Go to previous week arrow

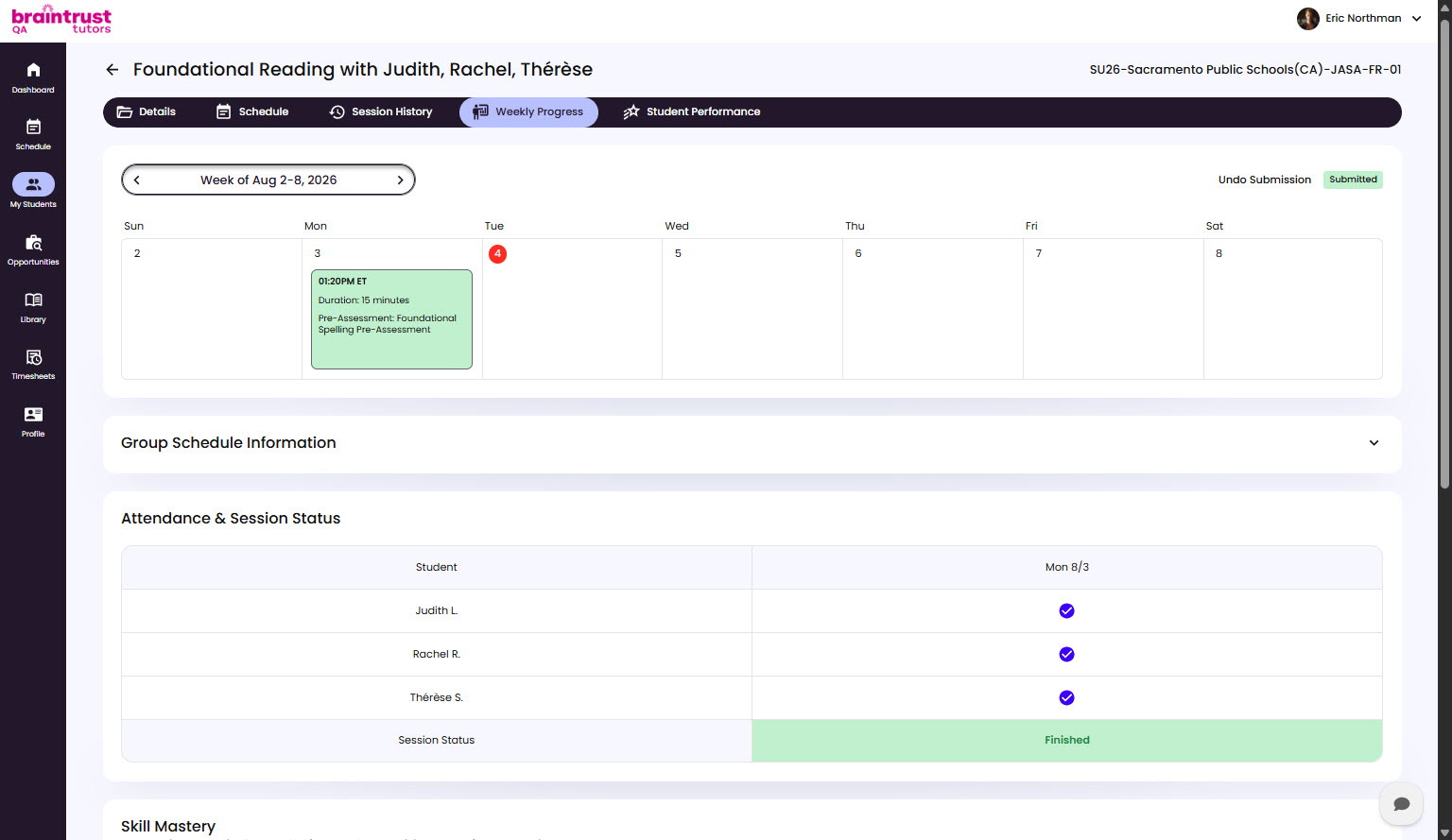[x=137, y=180]
